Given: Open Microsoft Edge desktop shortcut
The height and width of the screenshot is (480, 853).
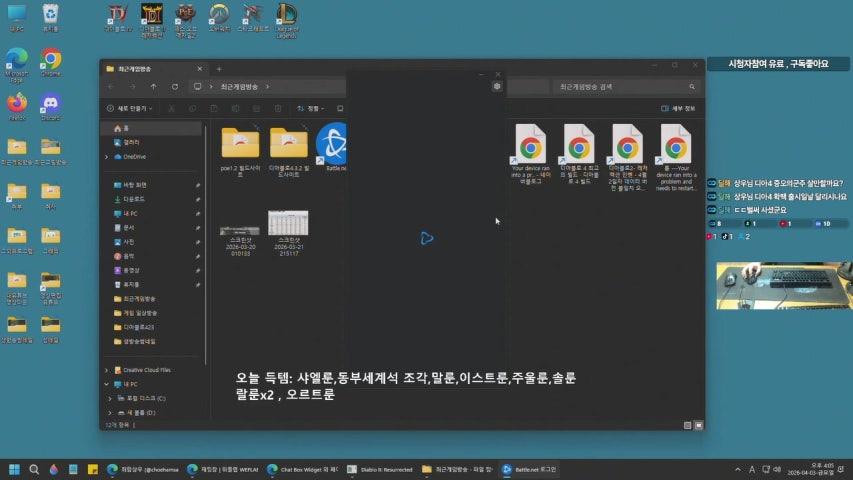Looking at the screenshot, I should click(x=17, y=65).
